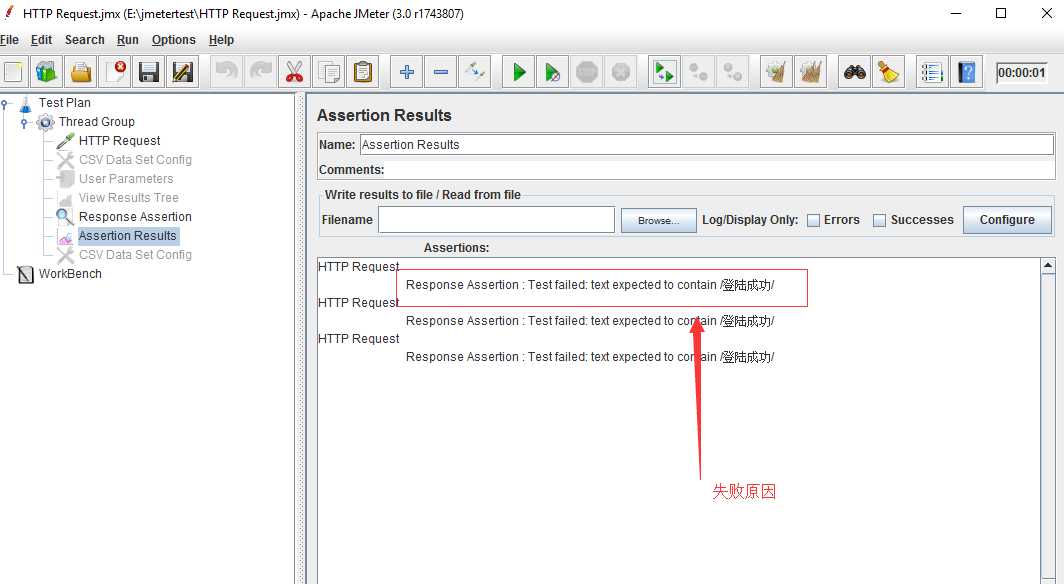Screen dimensions: 1064x584
Task: Click Save As icon with pencil
Action: pos(183,71)
